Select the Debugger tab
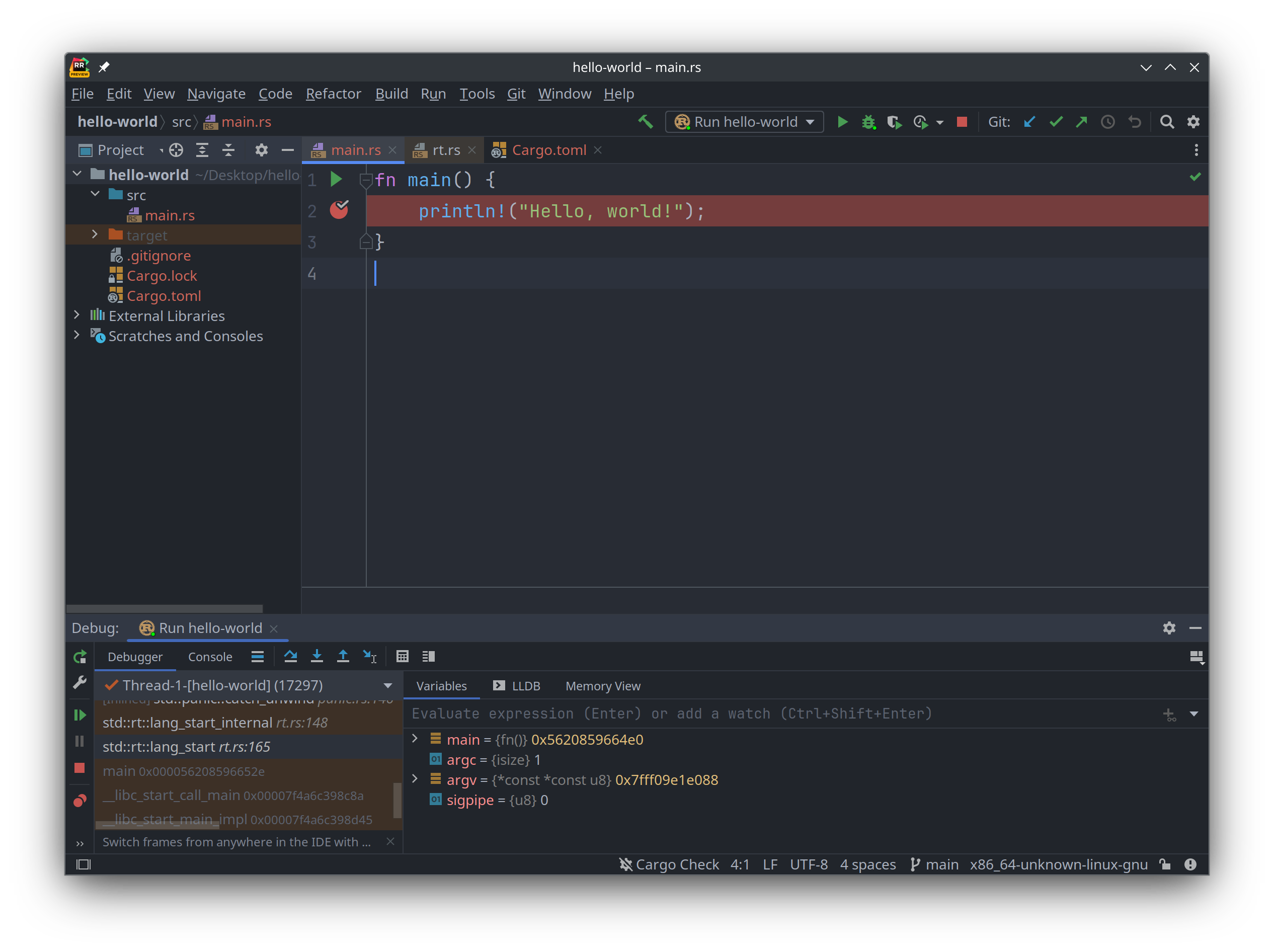 (x=135, y=656)
